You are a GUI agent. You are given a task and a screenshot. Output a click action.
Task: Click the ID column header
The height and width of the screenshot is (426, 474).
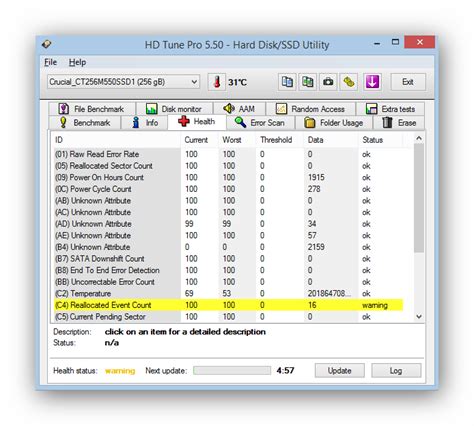116,140
